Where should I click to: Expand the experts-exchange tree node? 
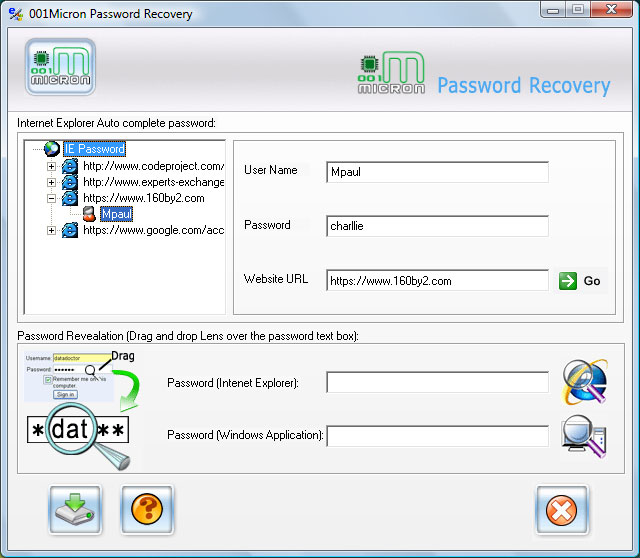point(51,182)
